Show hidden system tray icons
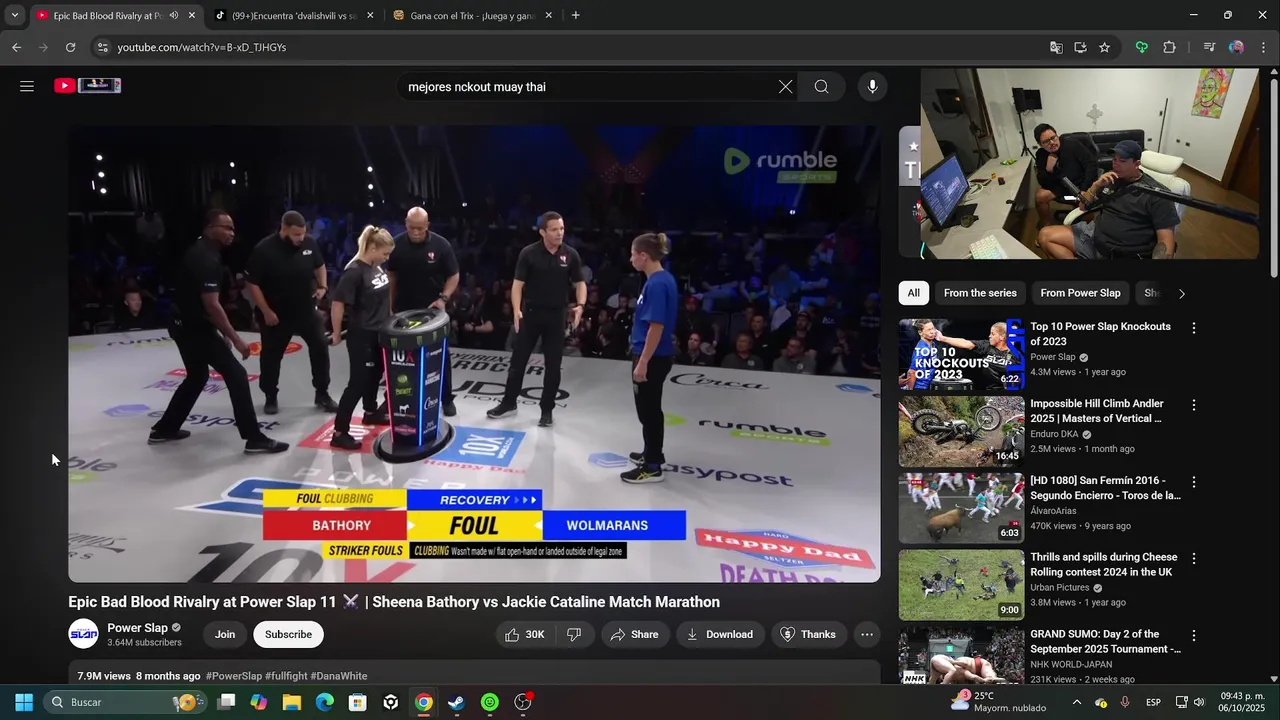Viewport: 1280px width, 720px height. point(1076,702)
